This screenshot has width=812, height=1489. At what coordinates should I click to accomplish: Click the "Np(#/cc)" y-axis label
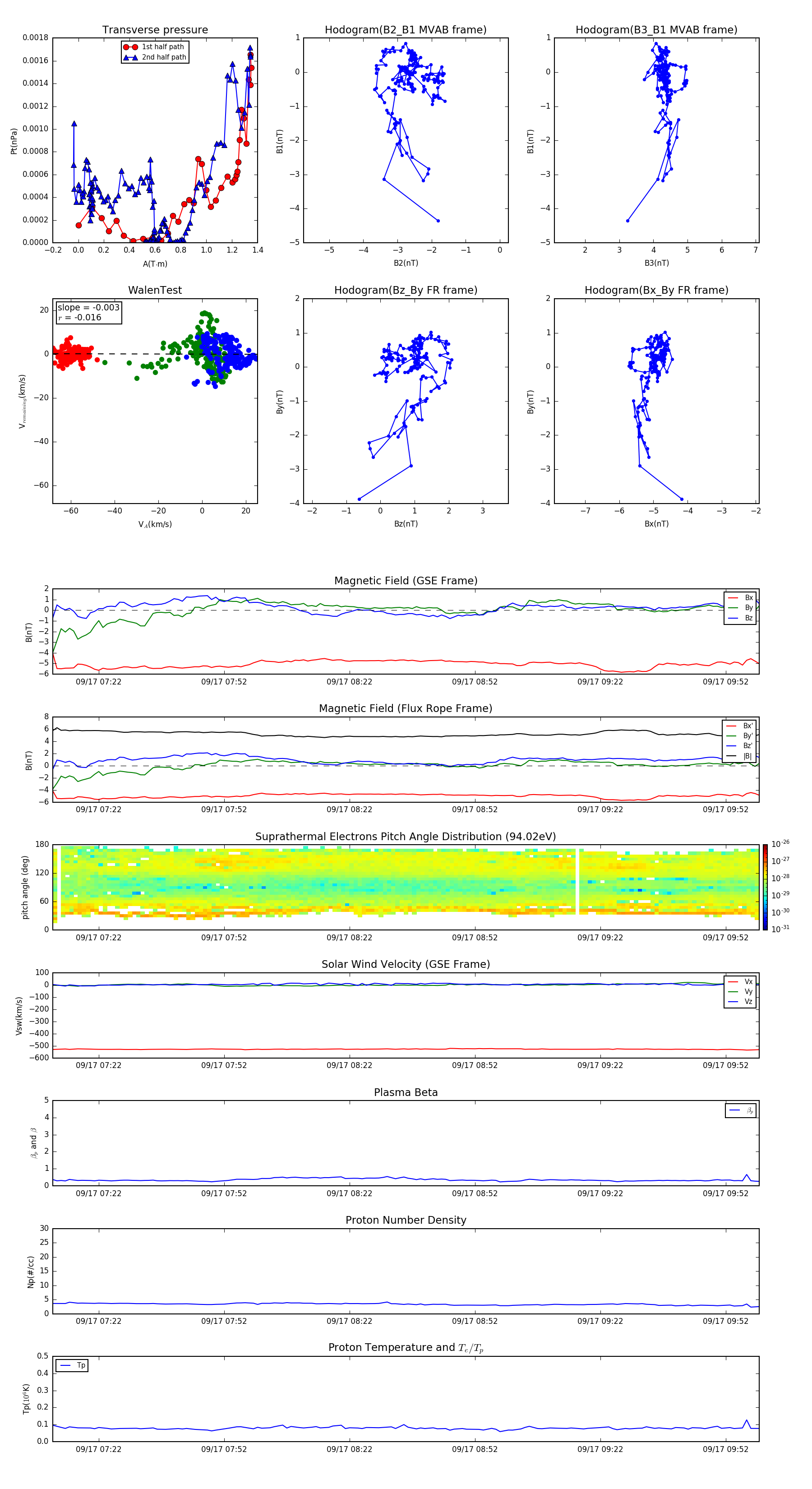(x=31, y=1272)
